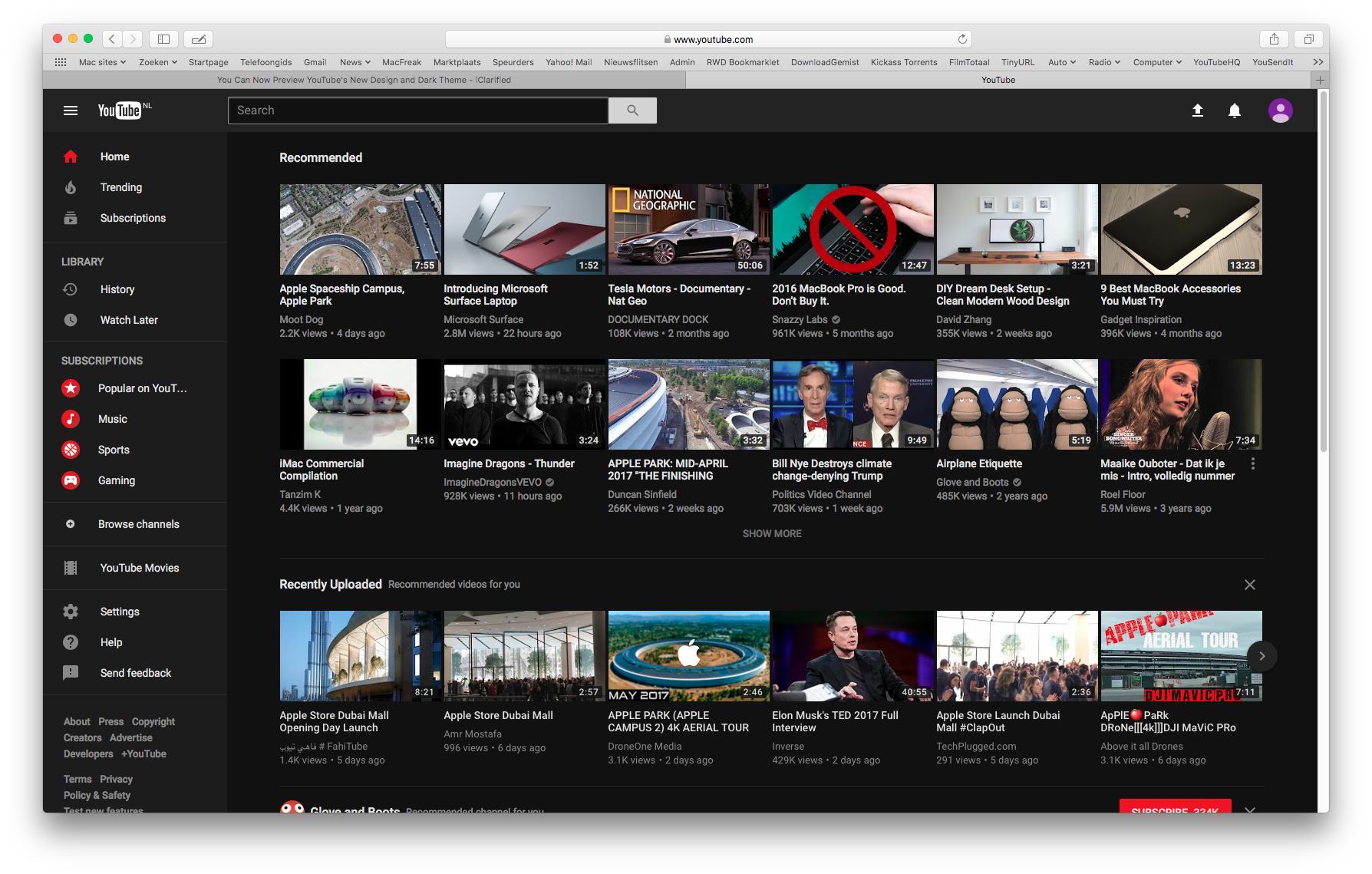Click the Sports channel icon
Image resolution: width=1372 pixels, height=874 pixels.
point(71,450)
